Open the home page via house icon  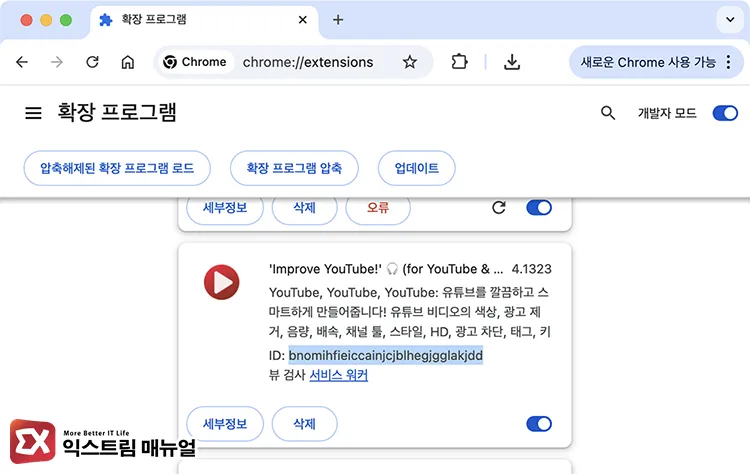pyautogui.click(x=128, y=62)
